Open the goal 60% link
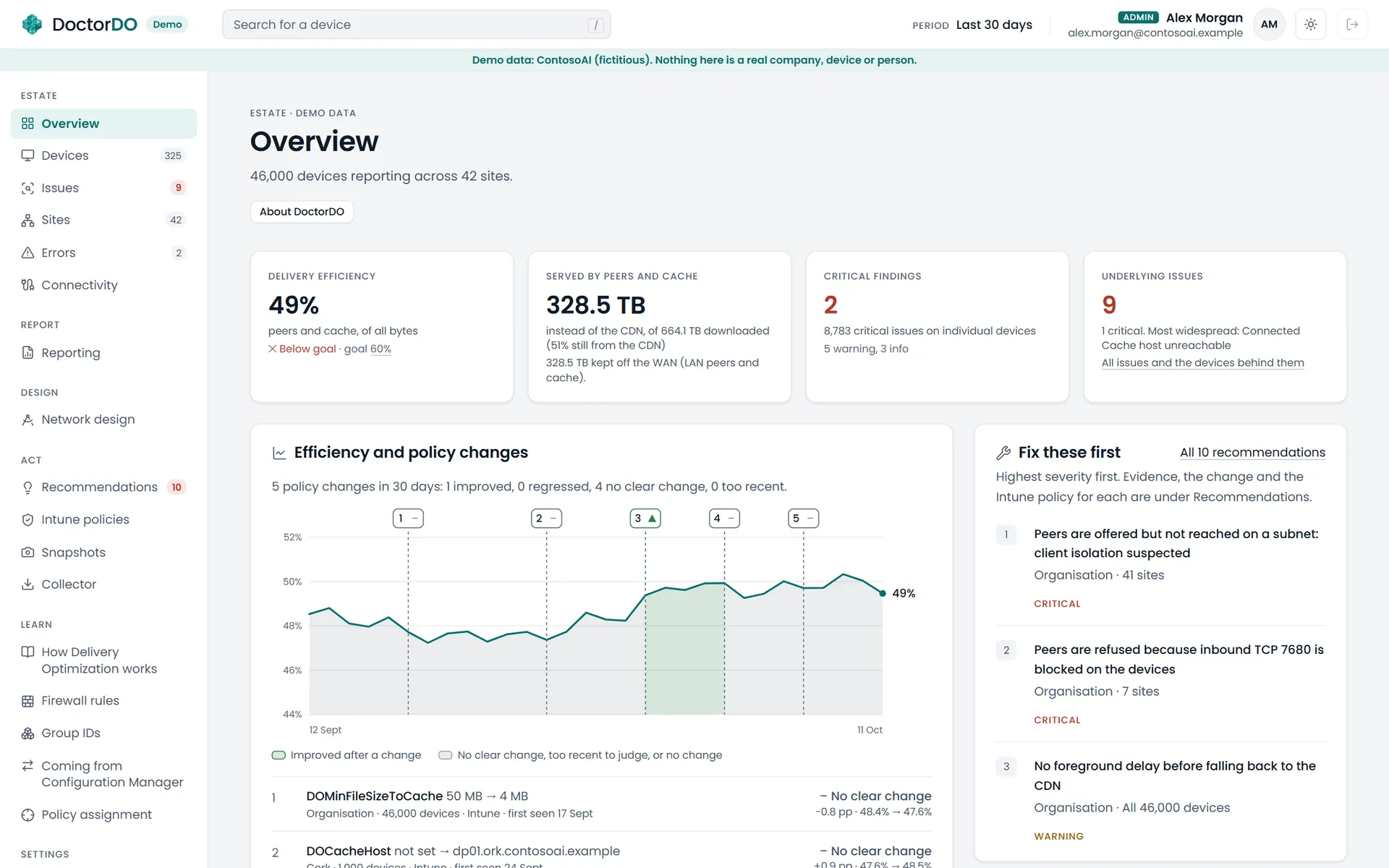1389x868 pixels. coord(381,349)
